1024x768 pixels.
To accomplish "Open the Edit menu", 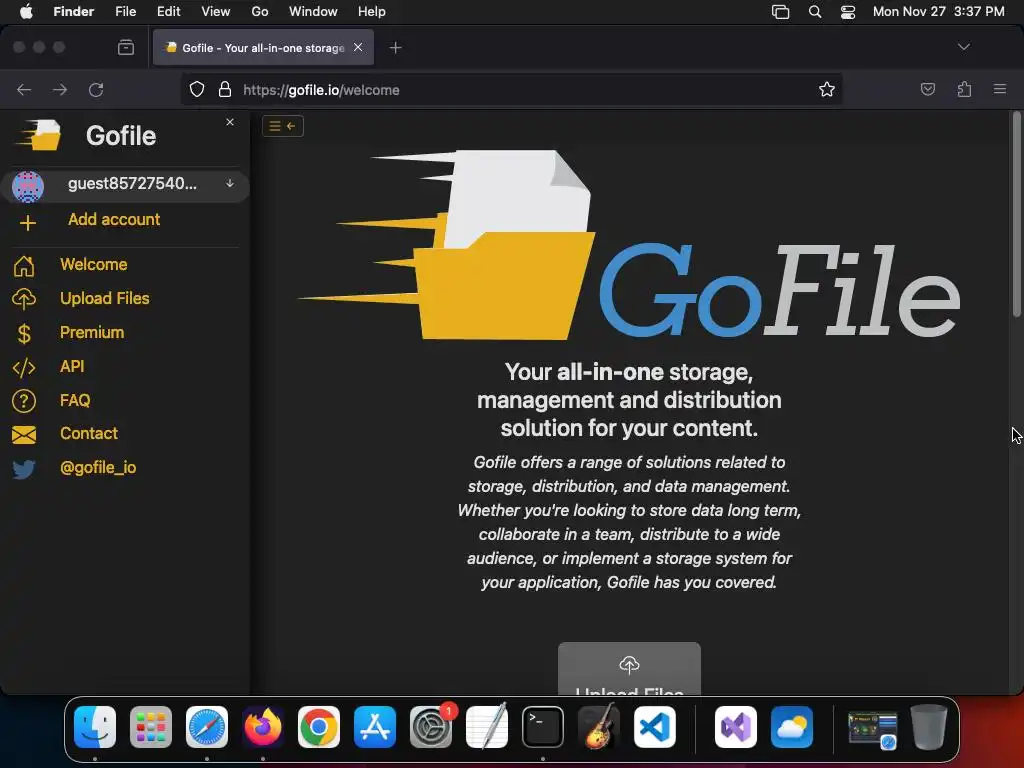I will point(168,11).
